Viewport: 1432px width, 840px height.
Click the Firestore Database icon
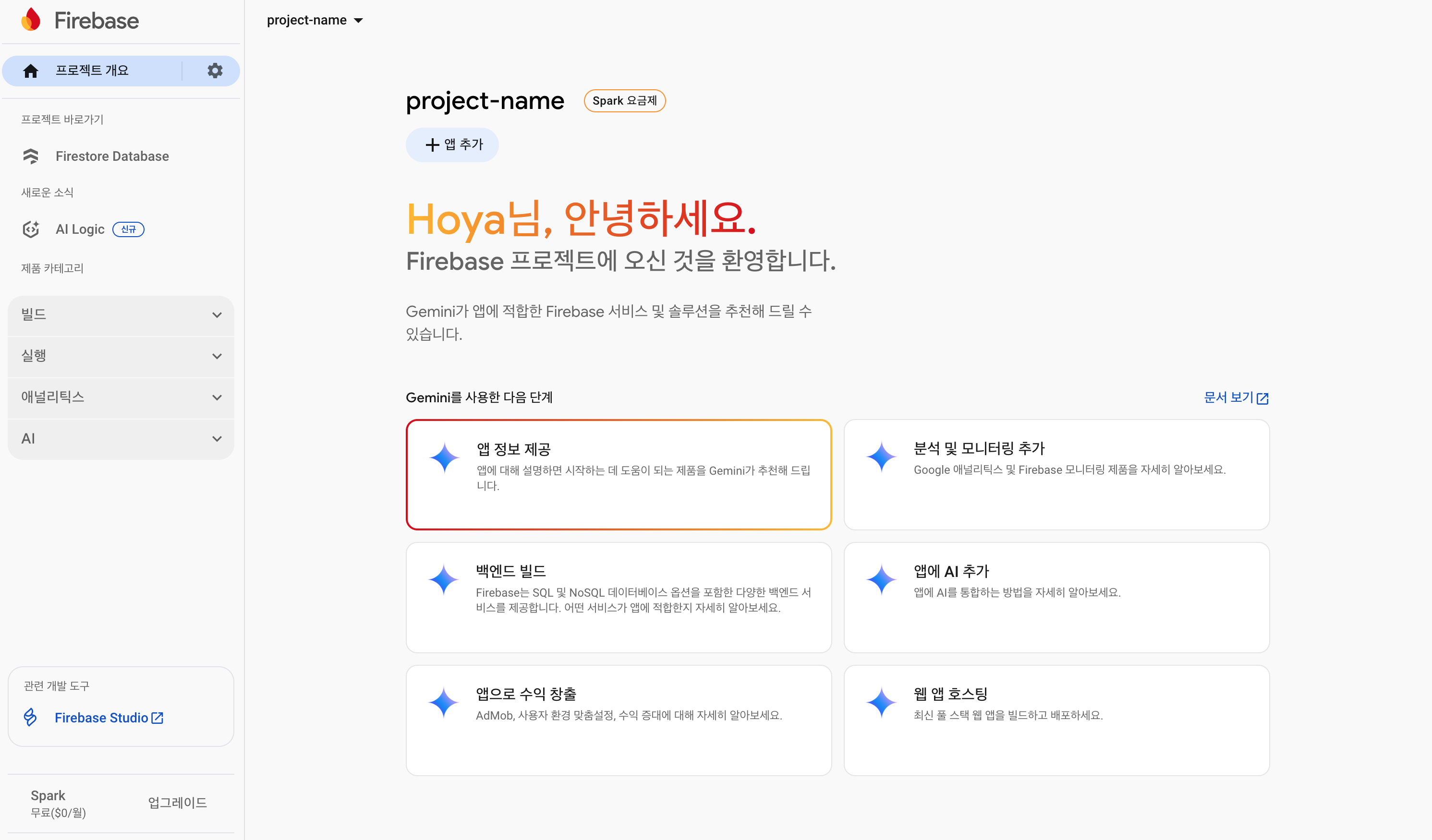[x=31, y=156]
